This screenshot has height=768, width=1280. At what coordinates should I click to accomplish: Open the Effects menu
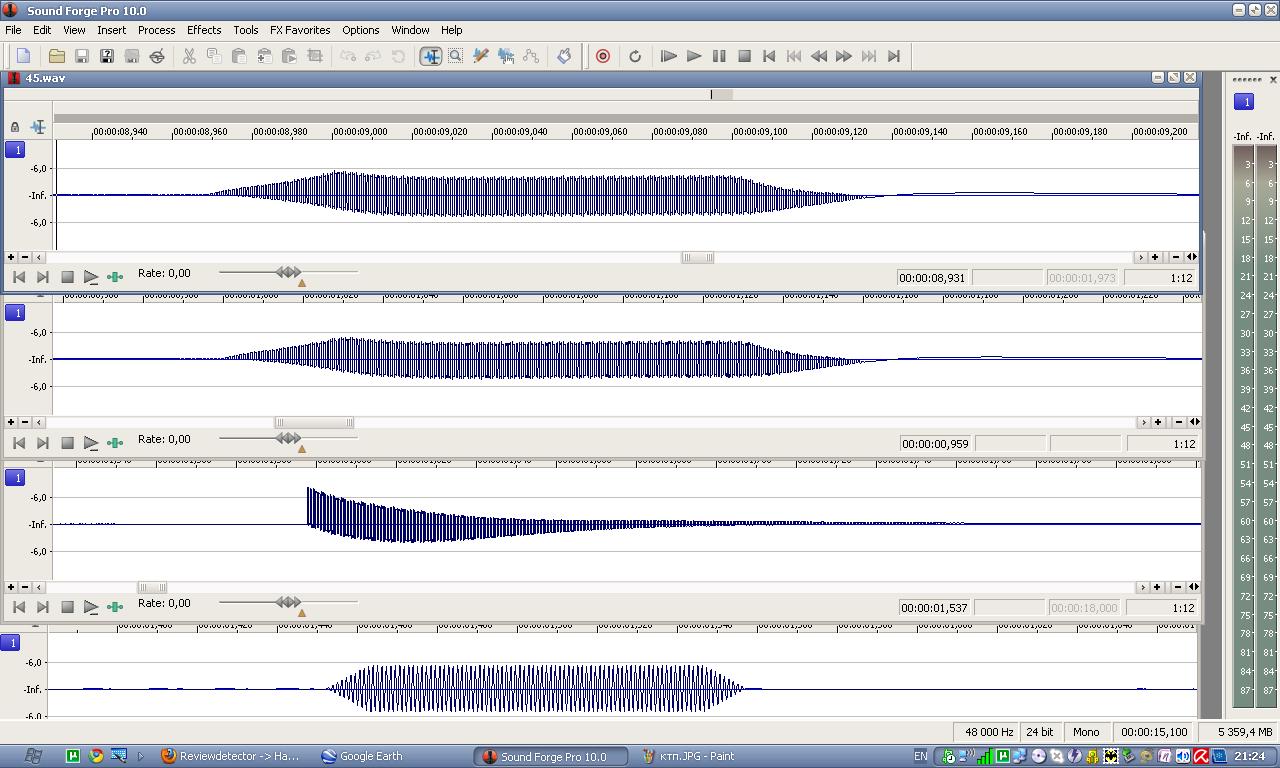coord(204,30)
